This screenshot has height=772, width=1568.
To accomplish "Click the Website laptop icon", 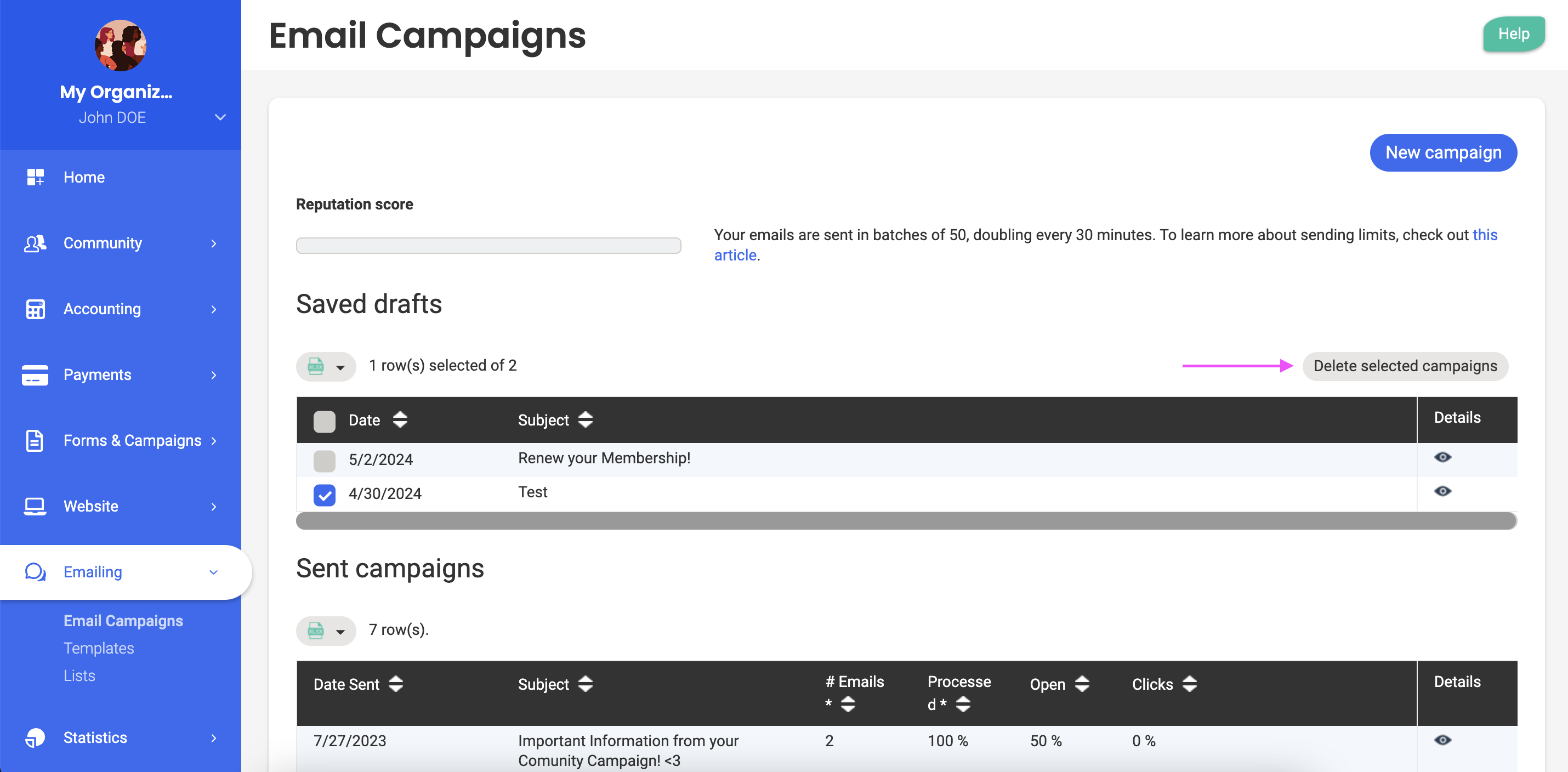I will tap(35, 506).
